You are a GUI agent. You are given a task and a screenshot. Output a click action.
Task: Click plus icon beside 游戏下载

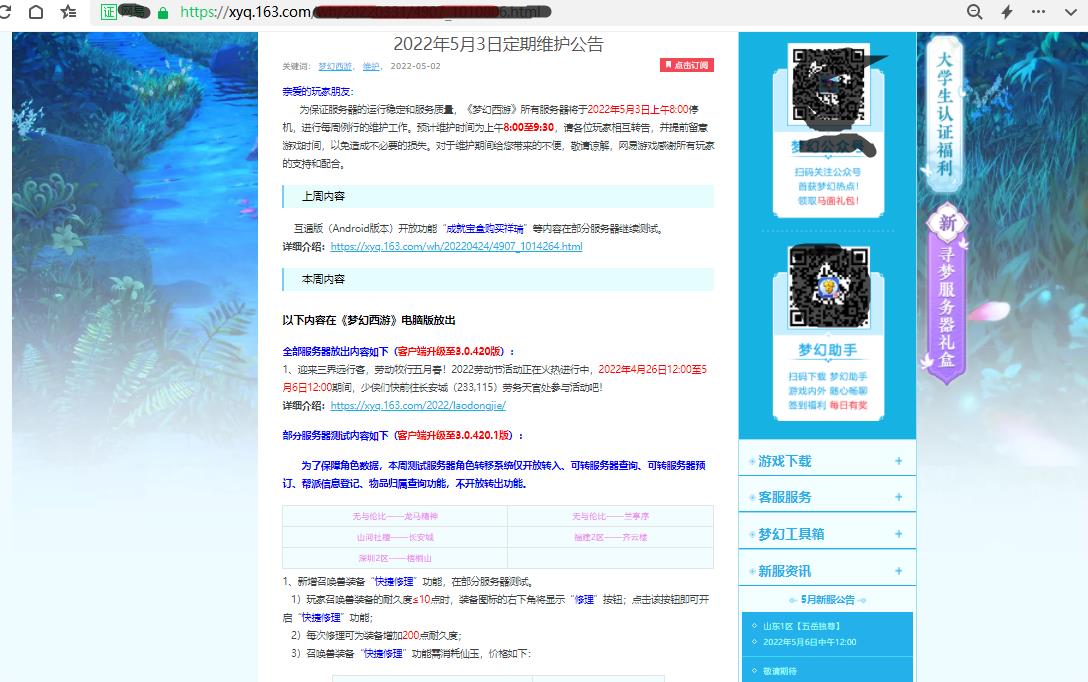click(x=899, y=461)
